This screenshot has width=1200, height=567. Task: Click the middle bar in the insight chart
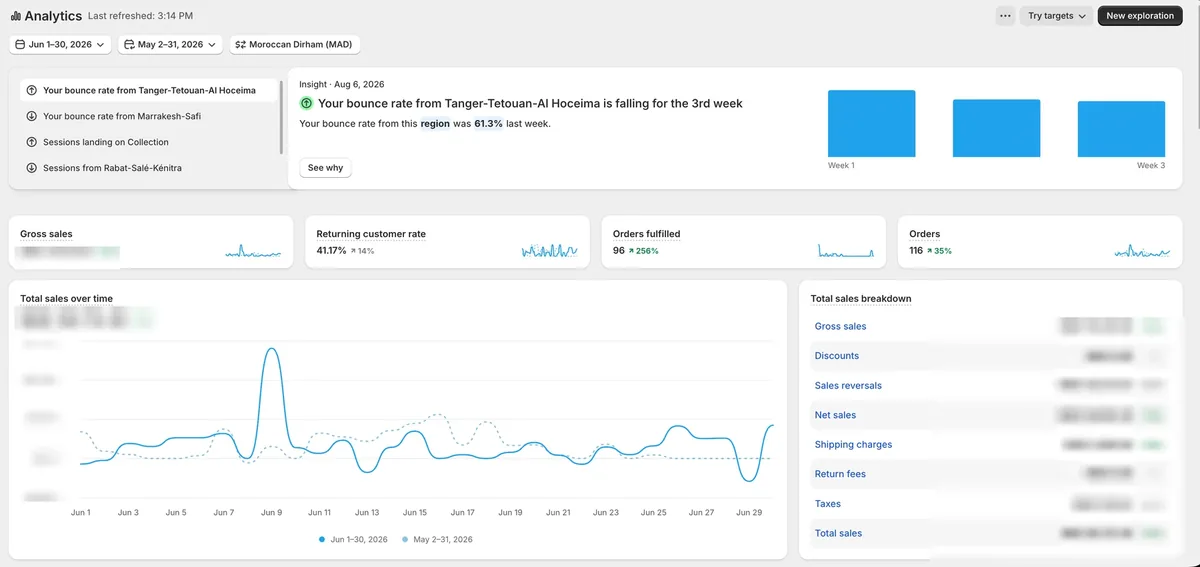click(x=996, y=128)
